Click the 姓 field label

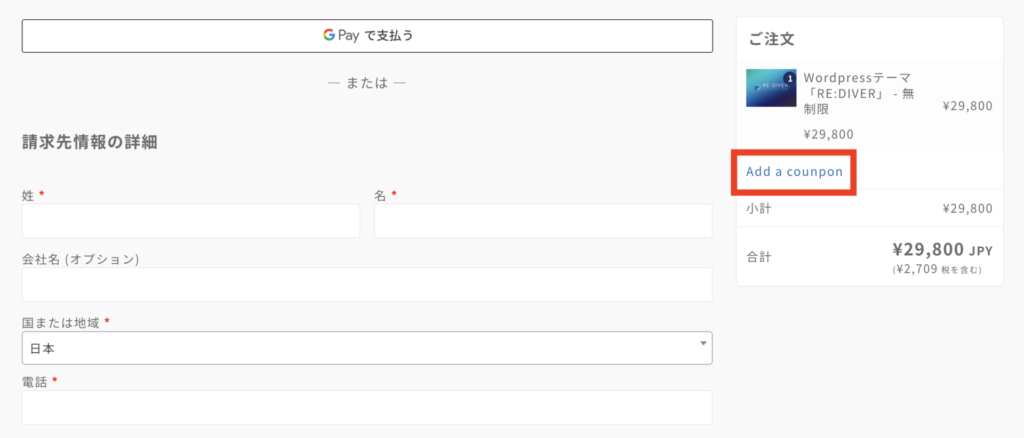point(28,195)
